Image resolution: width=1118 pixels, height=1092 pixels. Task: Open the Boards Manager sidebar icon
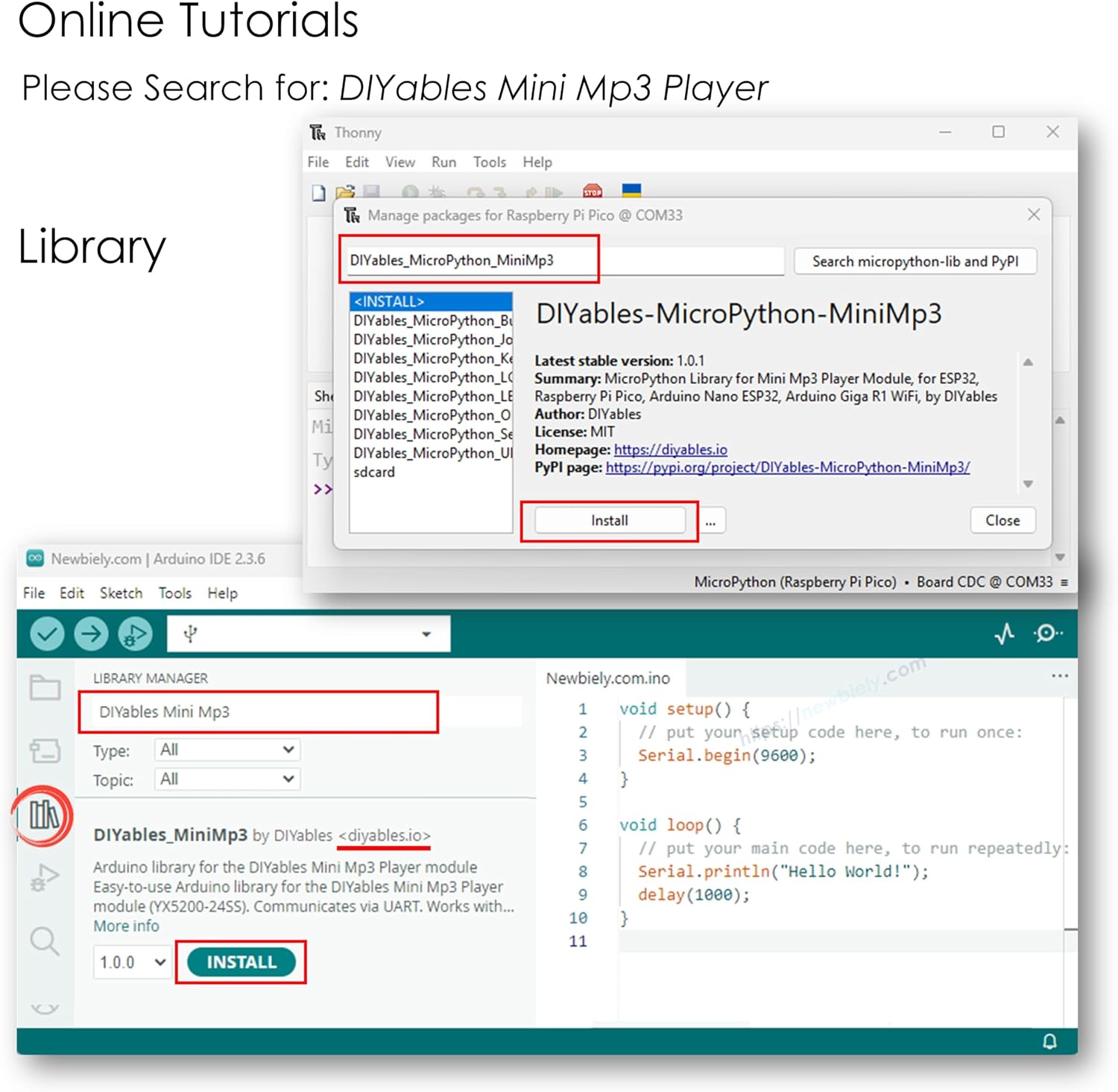(x=45, y=750)
